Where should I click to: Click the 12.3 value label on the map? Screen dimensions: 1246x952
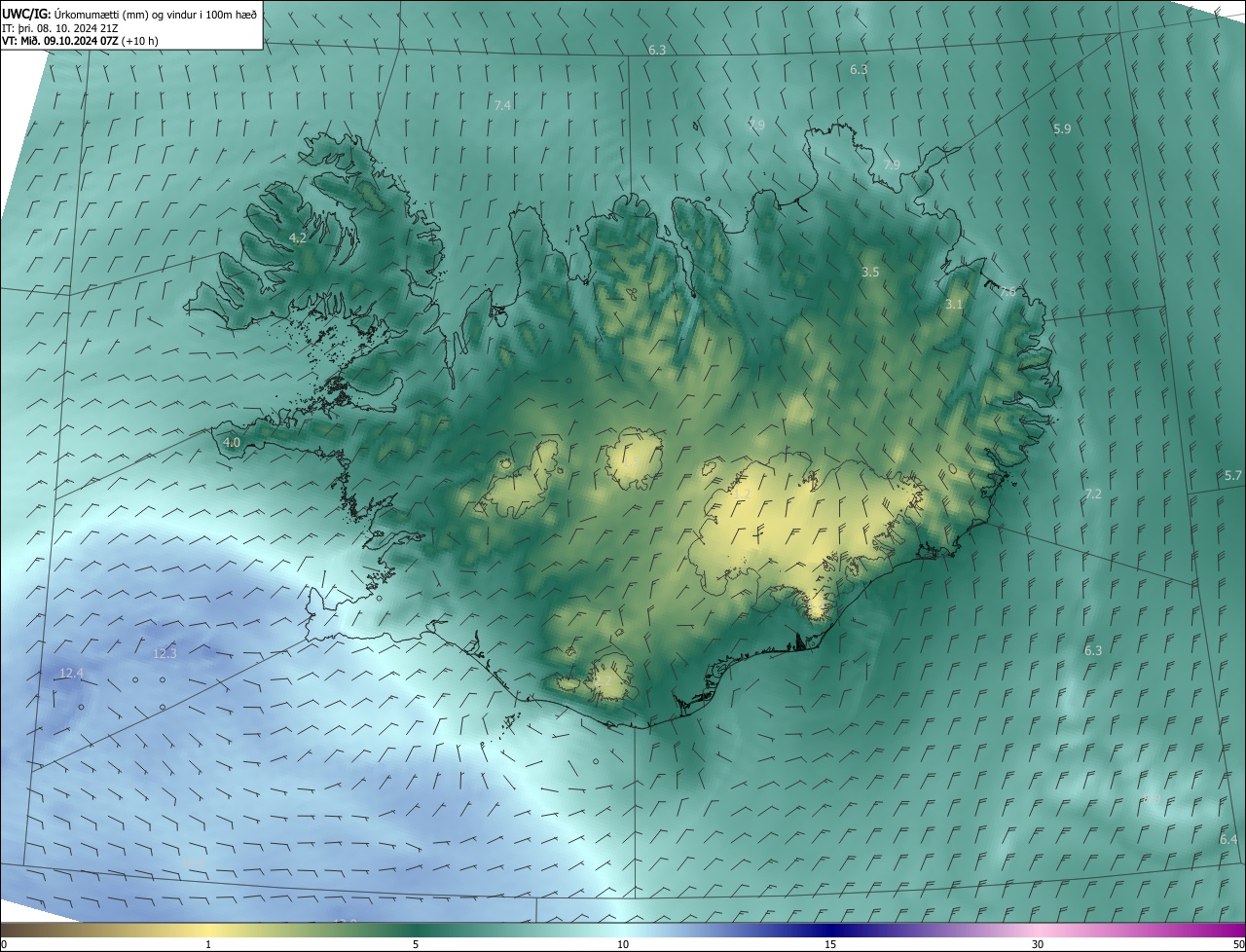(x=165, y=653)
